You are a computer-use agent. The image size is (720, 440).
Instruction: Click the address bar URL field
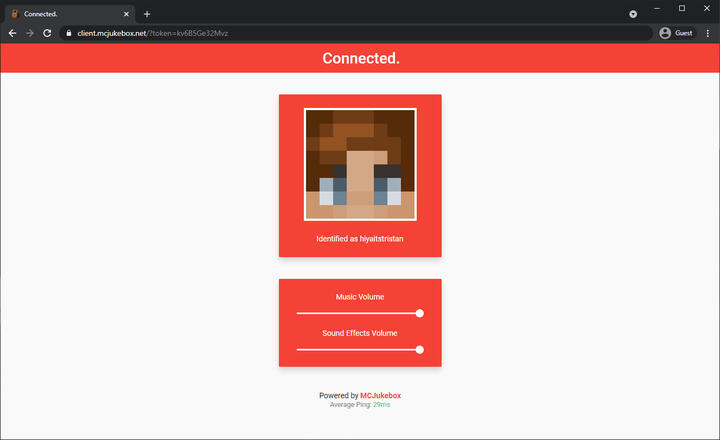pos(356,33)
